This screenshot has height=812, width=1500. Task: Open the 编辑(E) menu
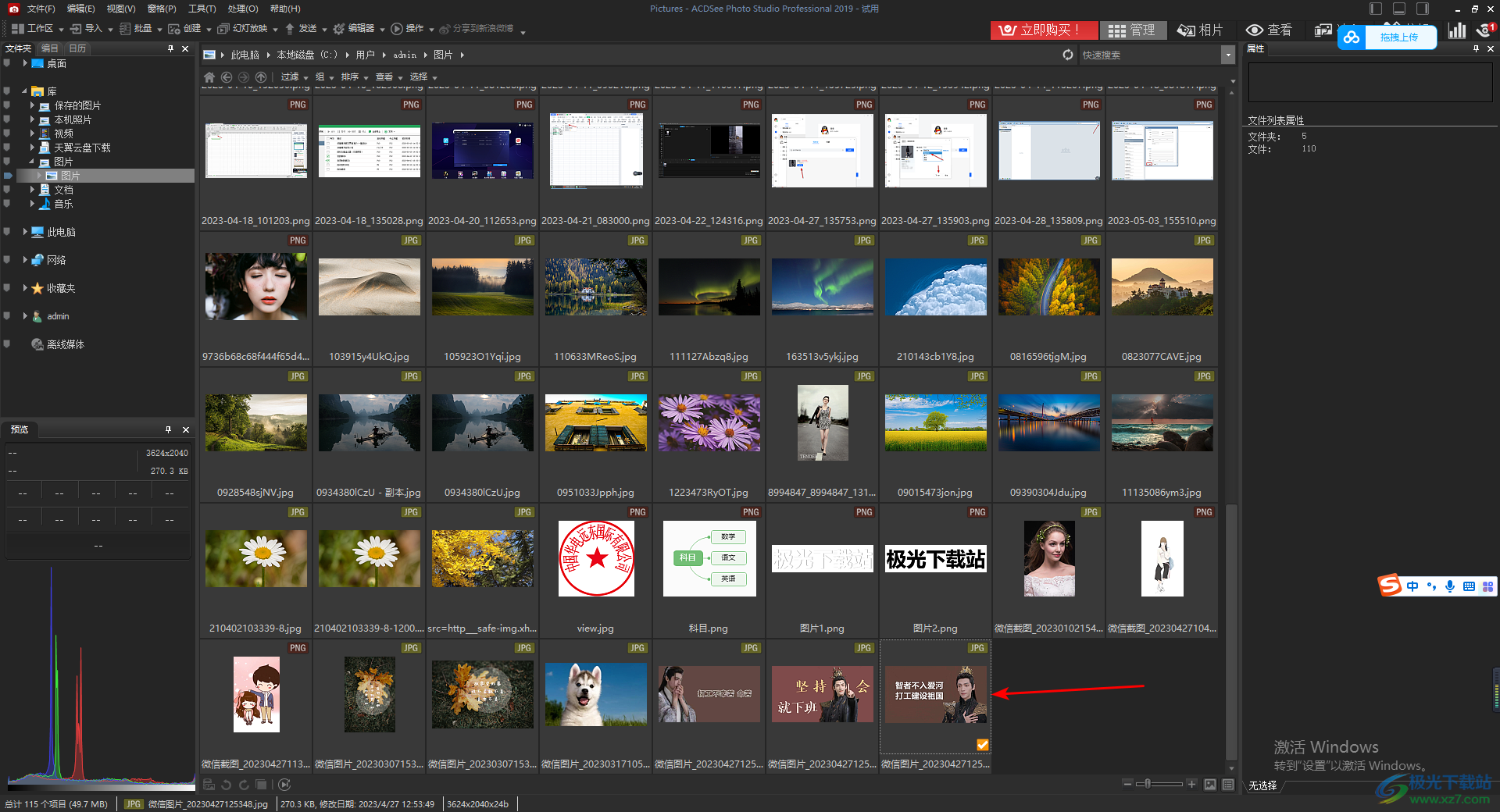click(x=80, y=9)
